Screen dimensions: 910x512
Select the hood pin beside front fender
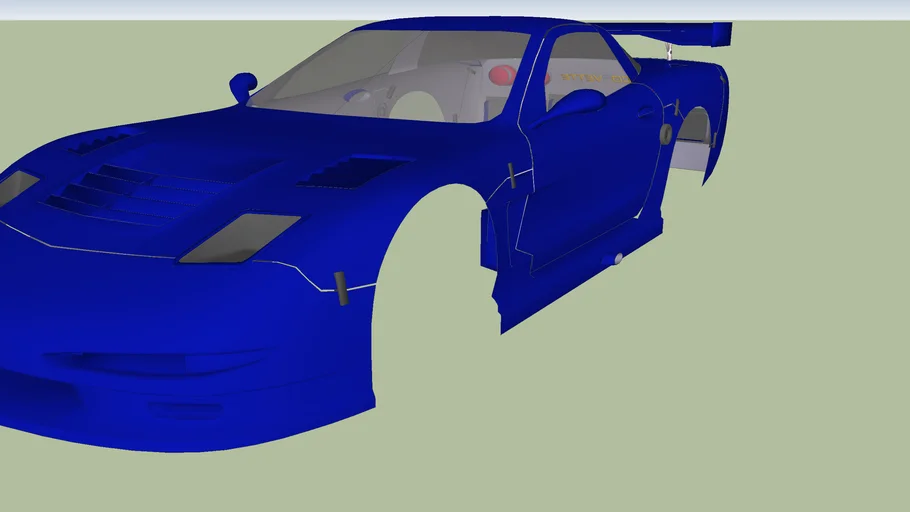point(341,288)
